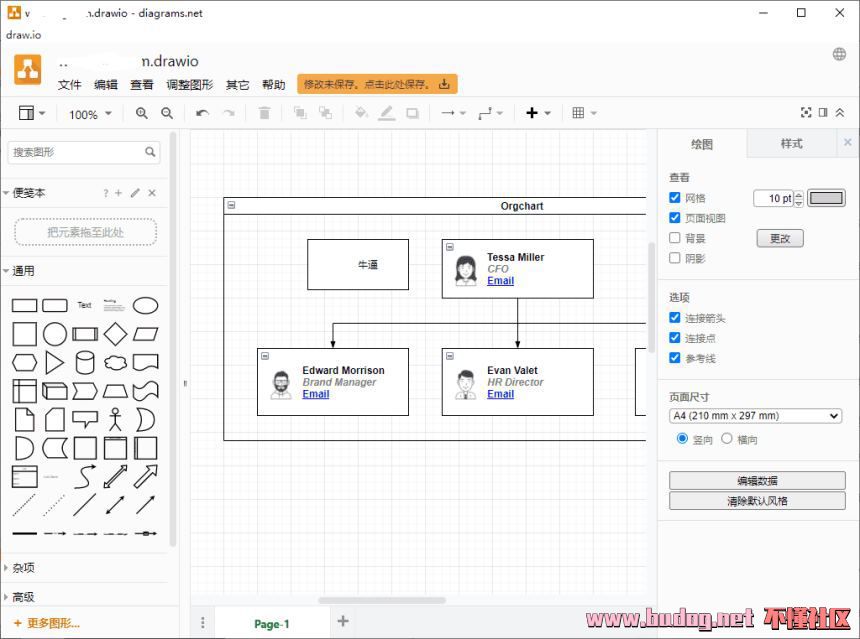860x639 pixels.
Task: Switch to the 样式 tab
Action: pos(791,144)
